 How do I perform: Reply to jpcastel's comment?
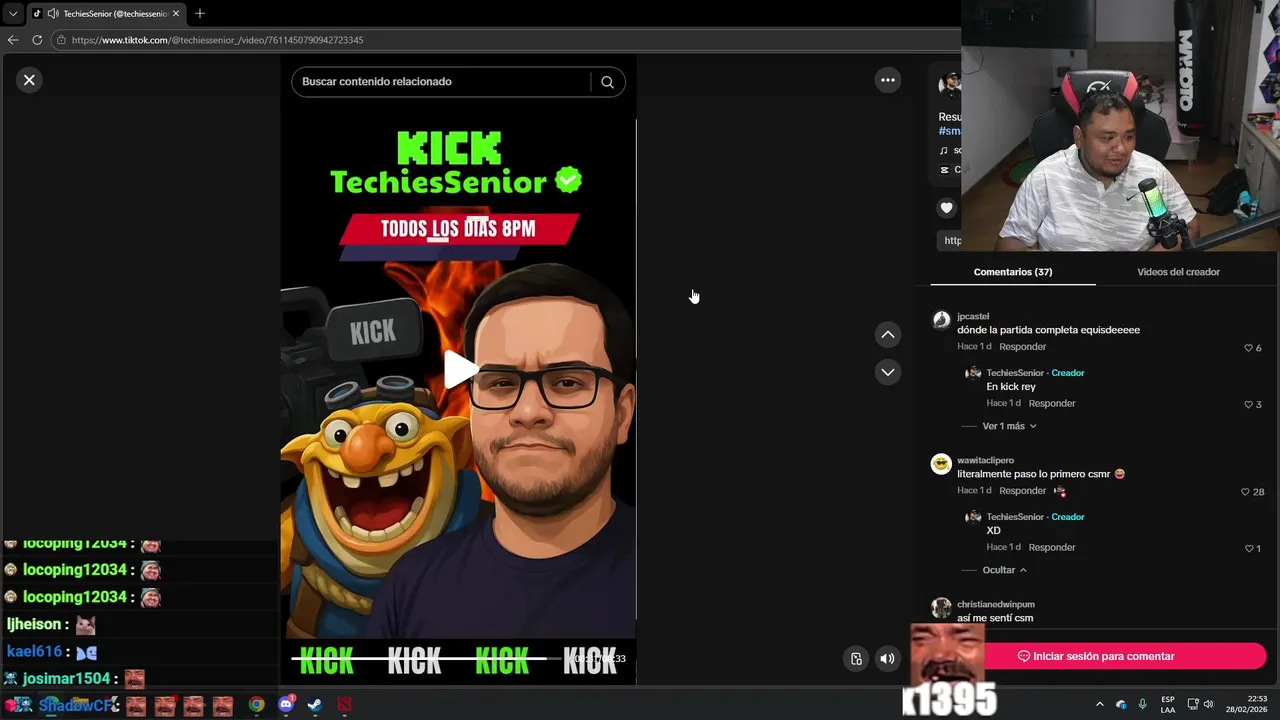pyautogui.click(x=1022, y=347)
